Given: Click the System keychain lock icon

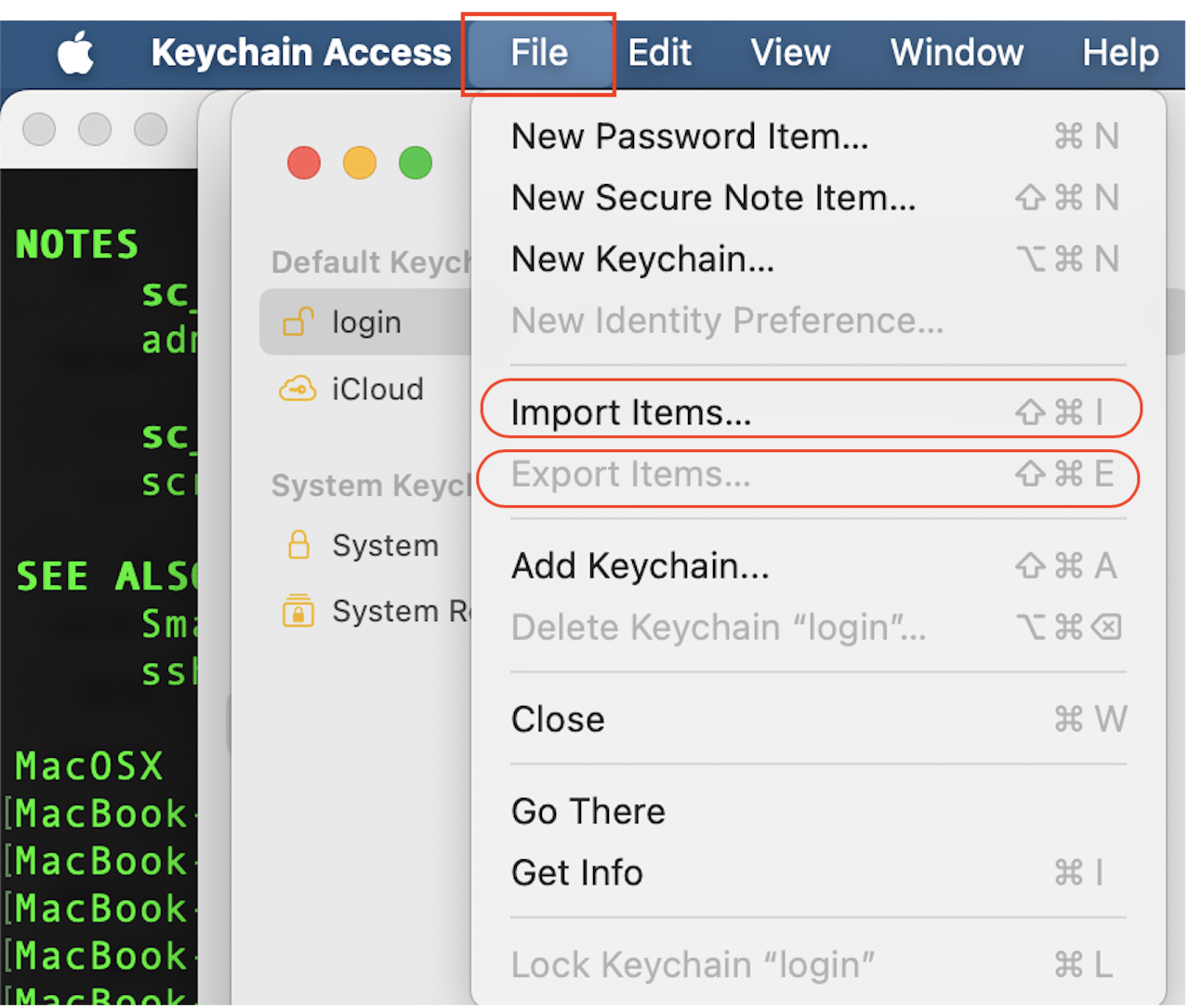Looking at the screenshot, I should pos(298,545).
